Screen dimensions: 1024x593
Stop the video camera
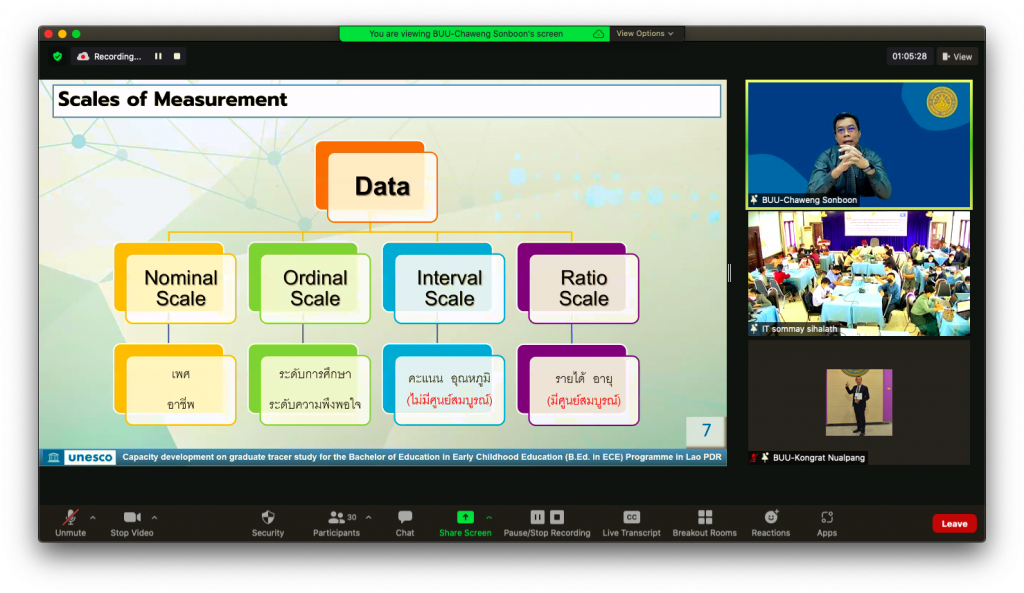coord(132,518)
